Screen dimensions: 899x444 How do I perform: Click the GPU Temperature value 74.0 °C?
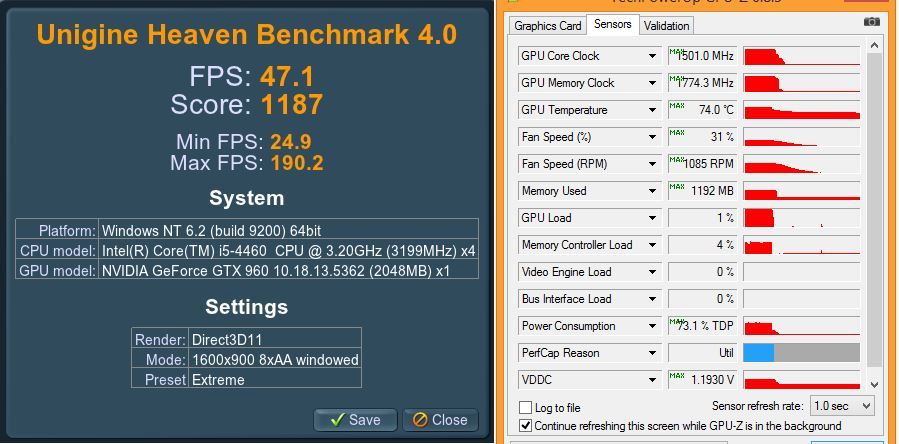coord(702,110)
